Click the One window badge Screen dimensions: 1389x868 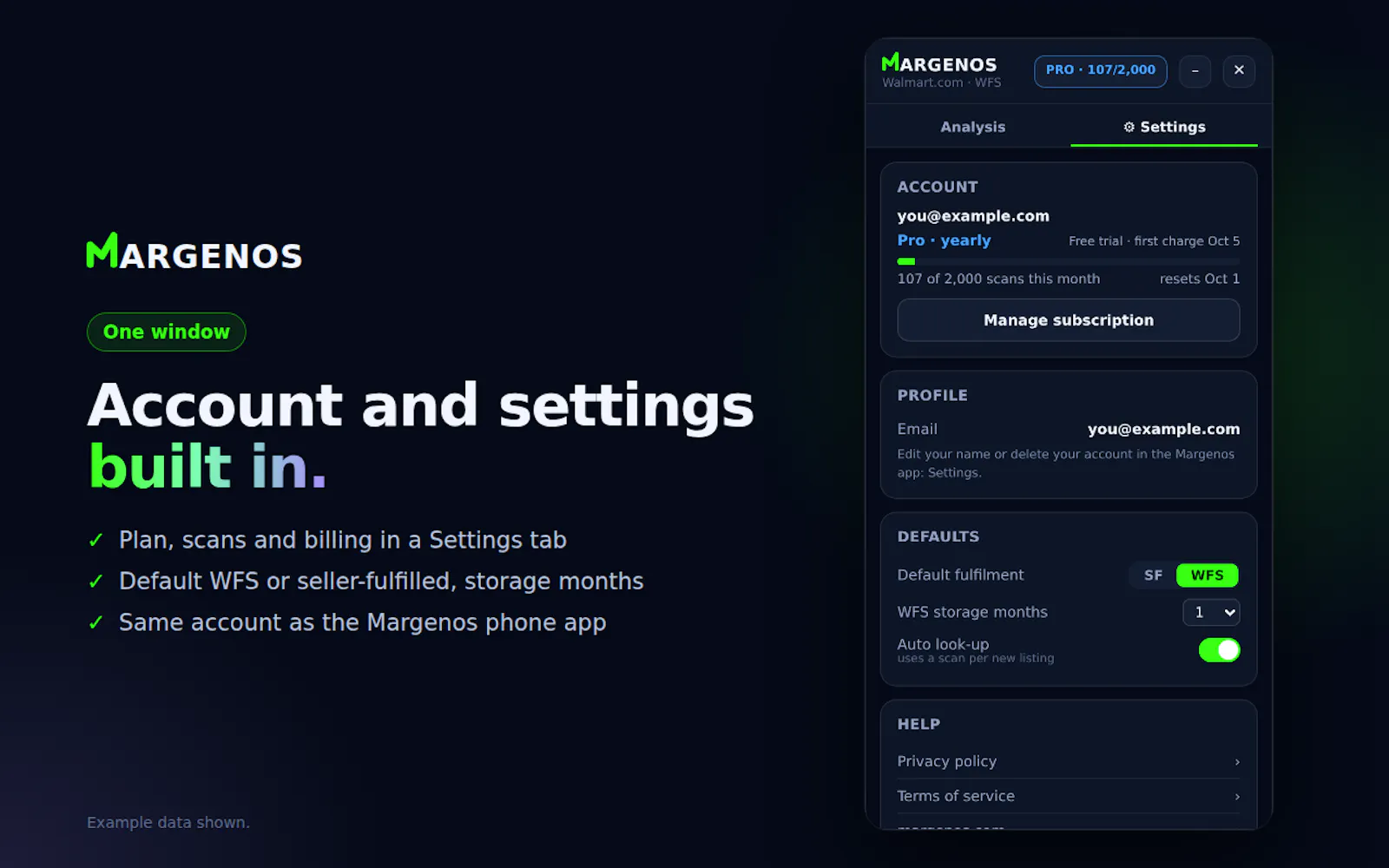coord(167,332)
